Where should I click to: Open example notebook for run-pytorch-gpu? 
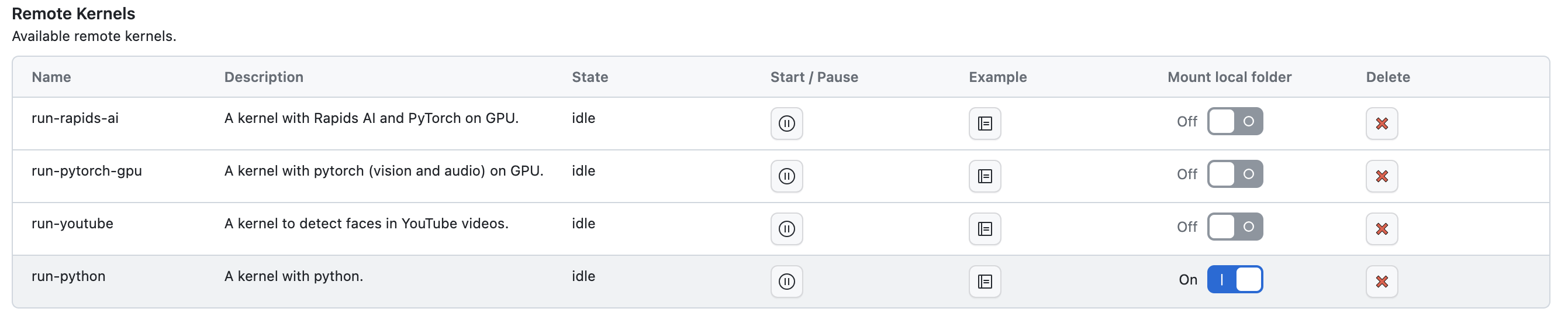click(x=985, y=176)
